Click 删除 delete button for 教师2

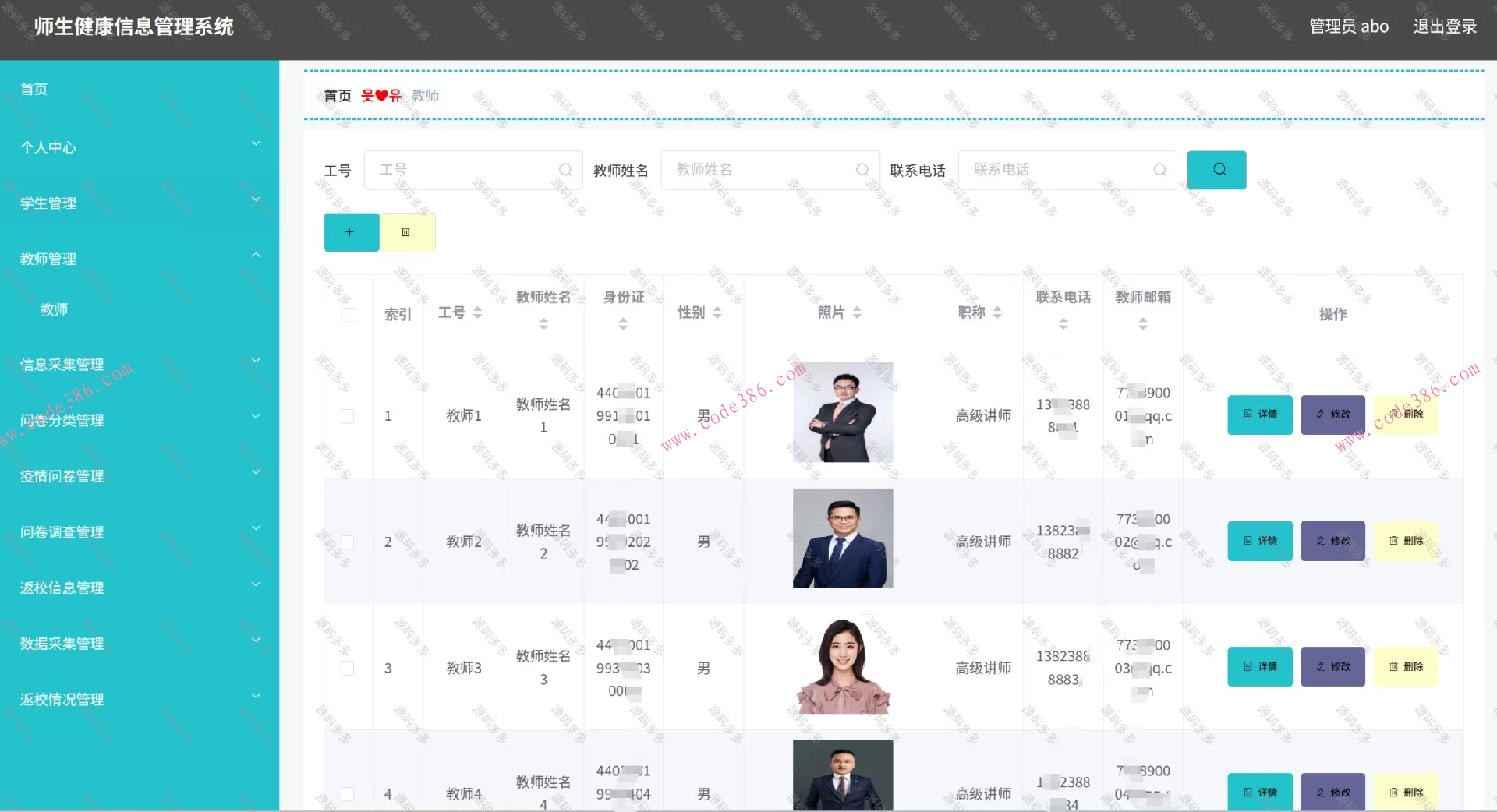click(x=1406, y=541)
